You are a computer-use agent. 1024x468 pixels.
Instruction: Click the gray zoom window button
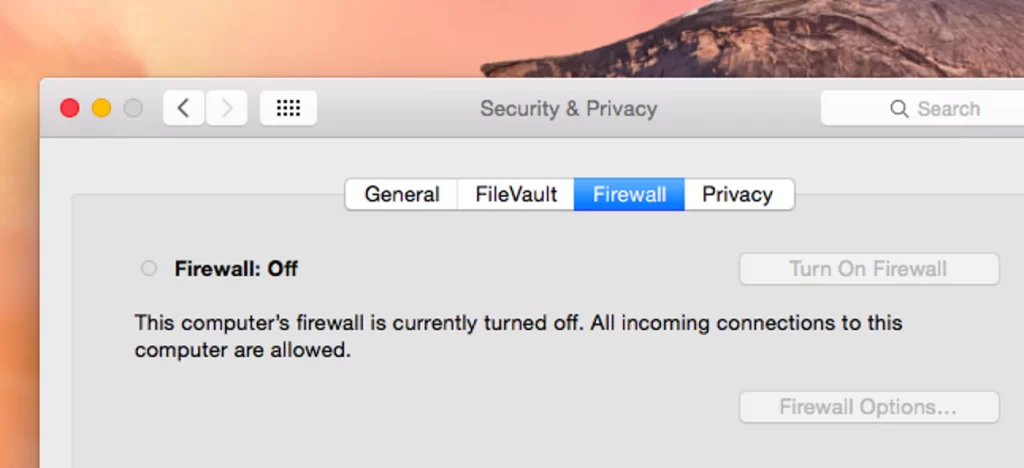[133, 108]
